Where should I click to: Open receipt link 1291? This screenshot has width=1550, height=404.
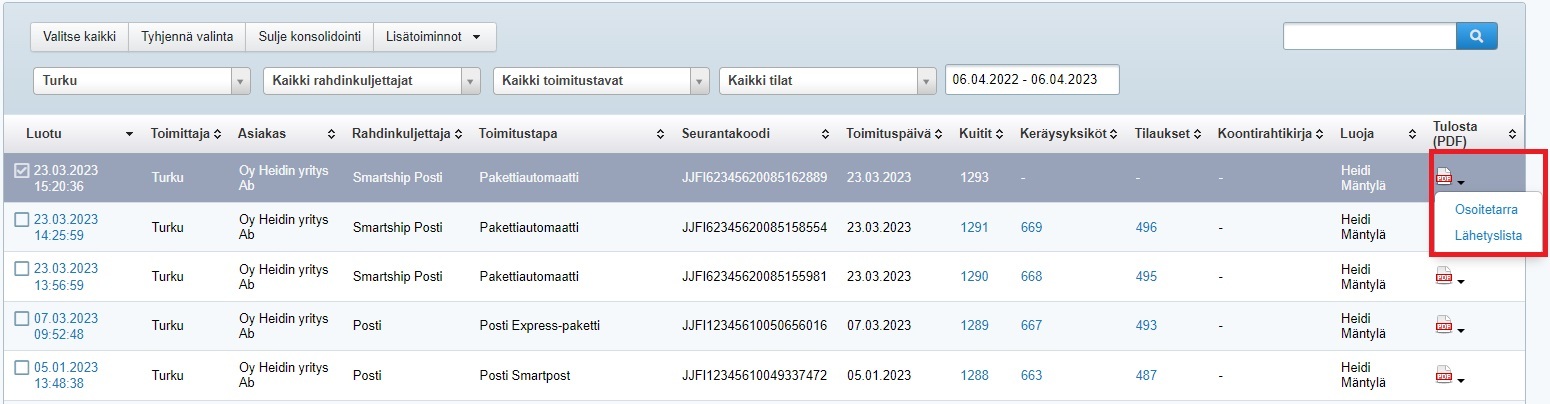tap(974, 227)
